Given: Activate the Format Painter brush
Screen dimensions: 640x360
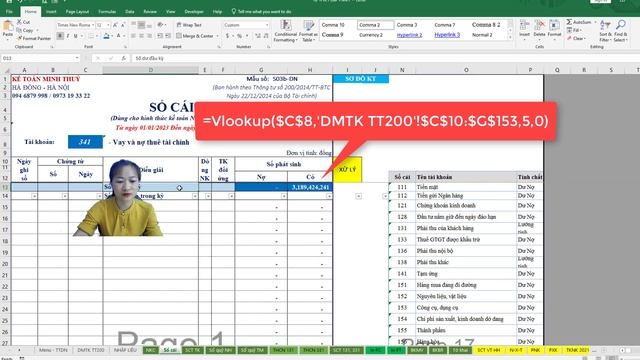Looking at the screenshot, I should tap(19, 38).
